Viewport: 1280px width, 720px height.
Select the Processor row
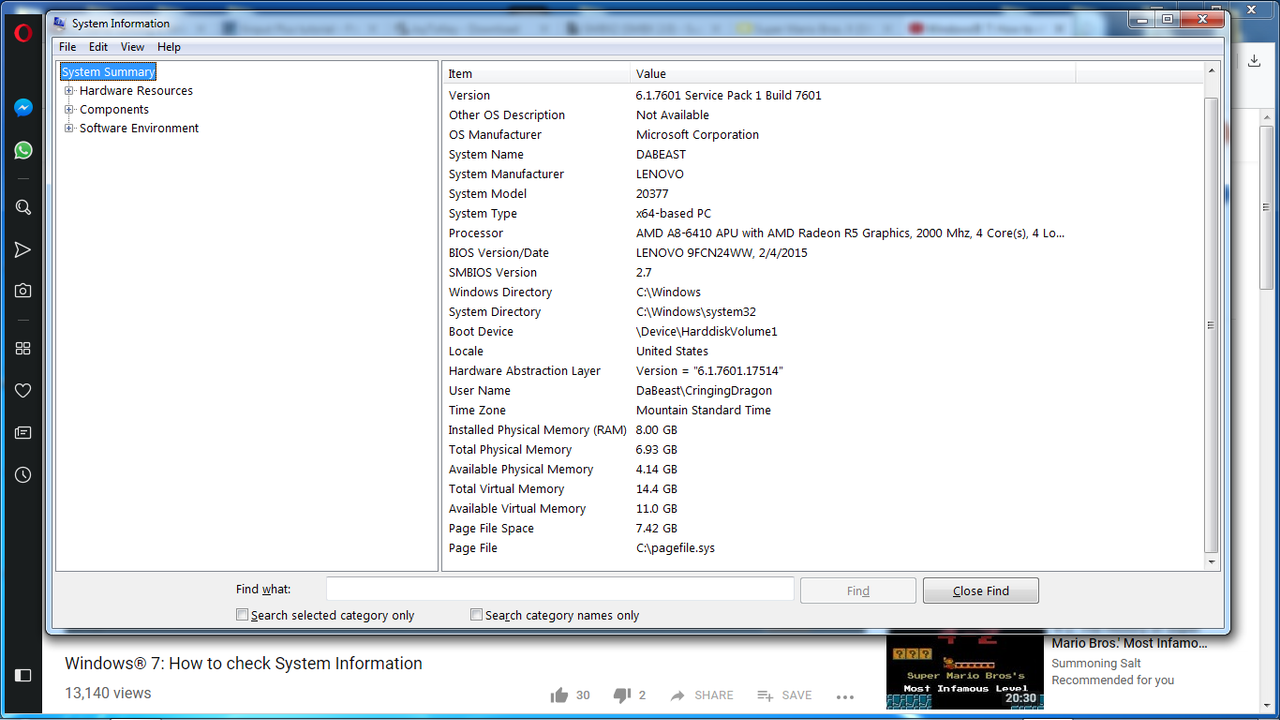coord(823,233)
